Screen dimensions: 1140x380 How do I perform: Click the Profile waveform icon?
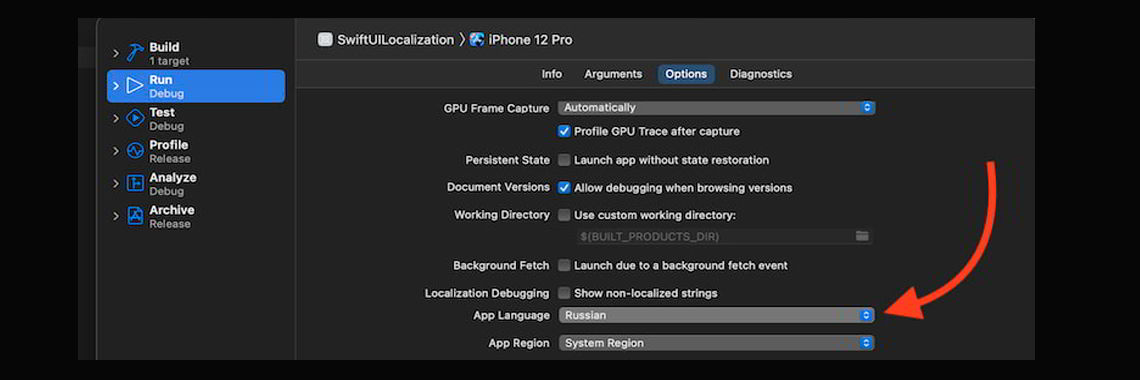tap(135, 151)
